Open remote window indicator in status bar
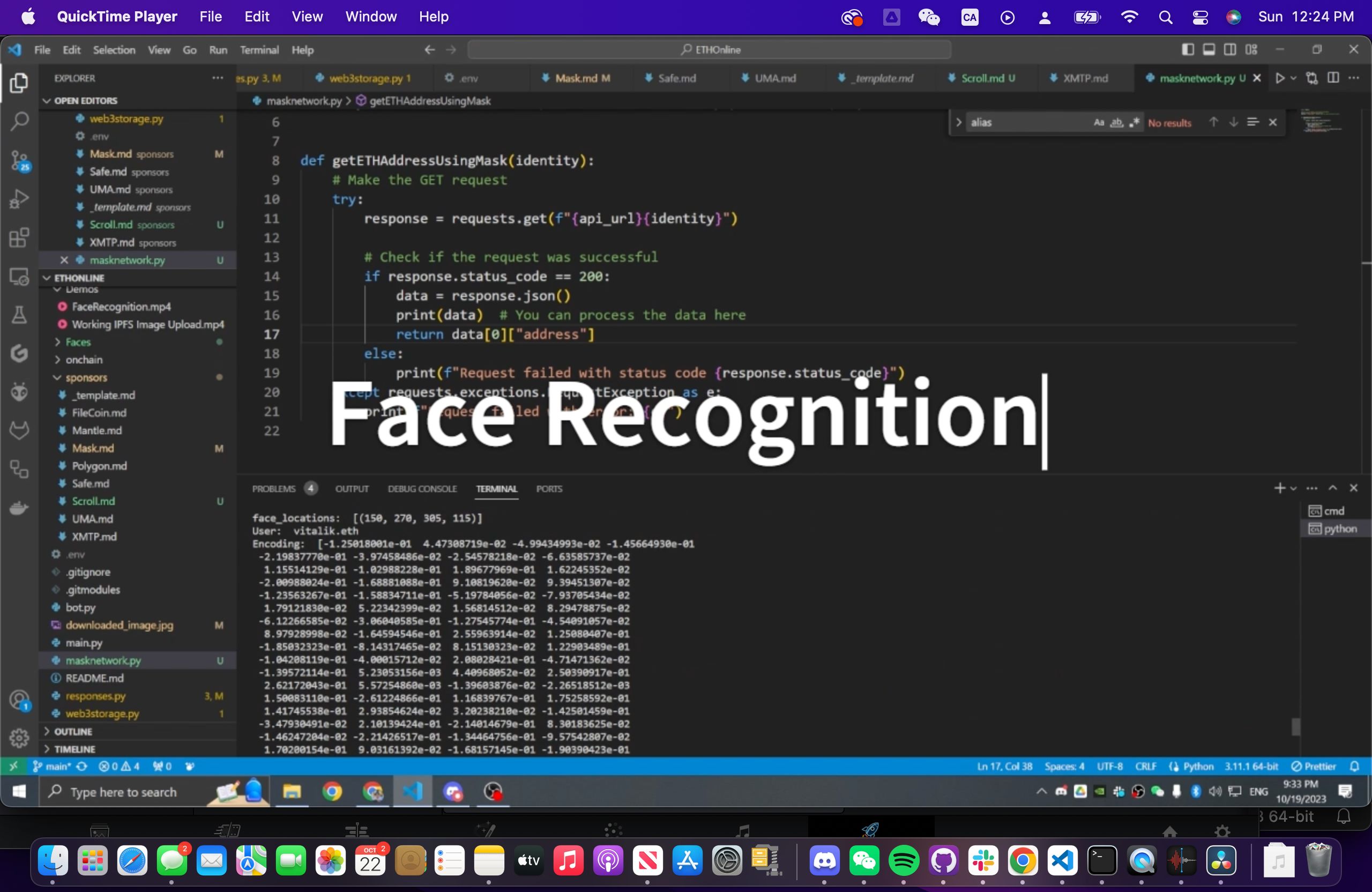 coord(13,767)
